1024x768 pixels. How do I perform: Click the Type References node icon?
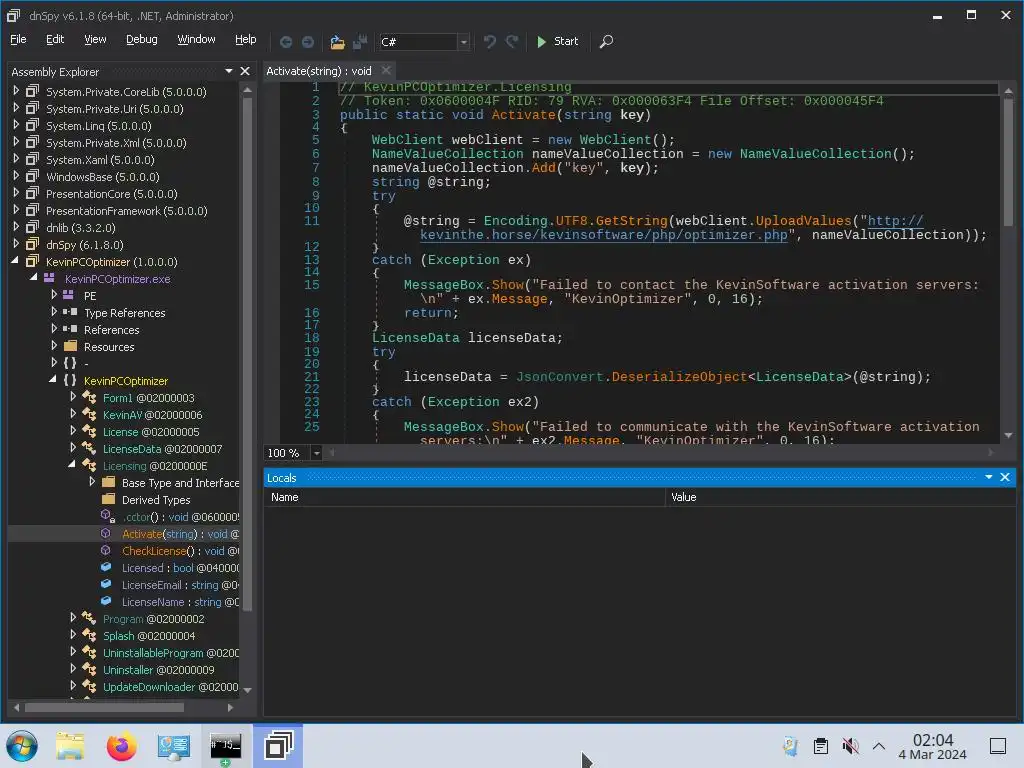click(70, 312)
